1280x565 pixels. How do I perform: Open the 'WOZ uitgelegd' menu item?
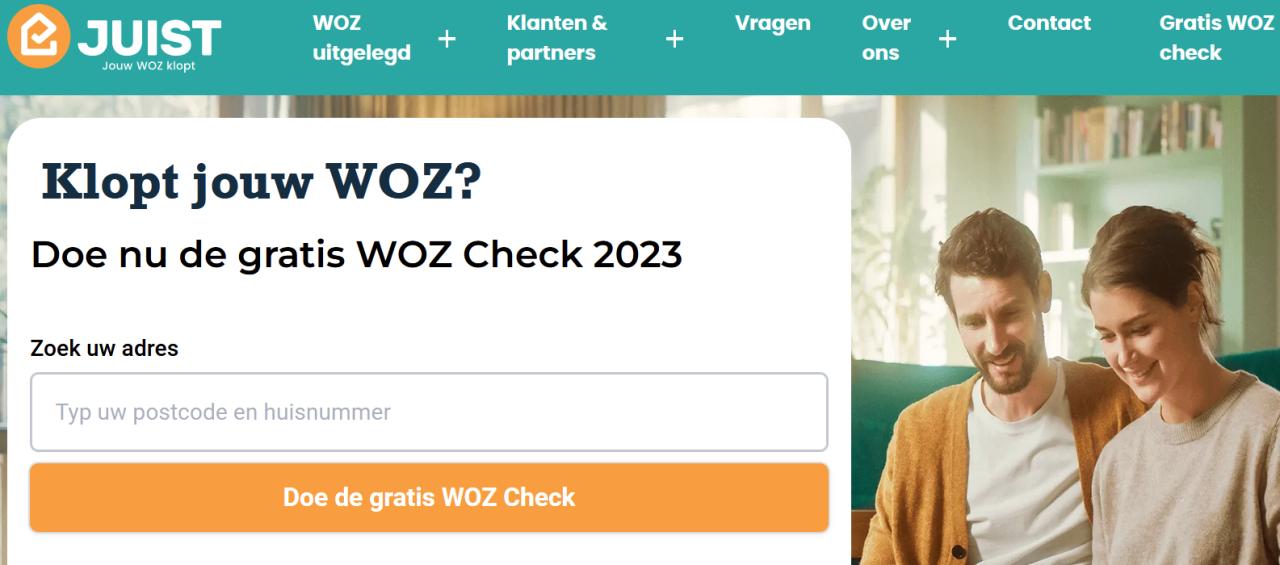click(361, 38)
